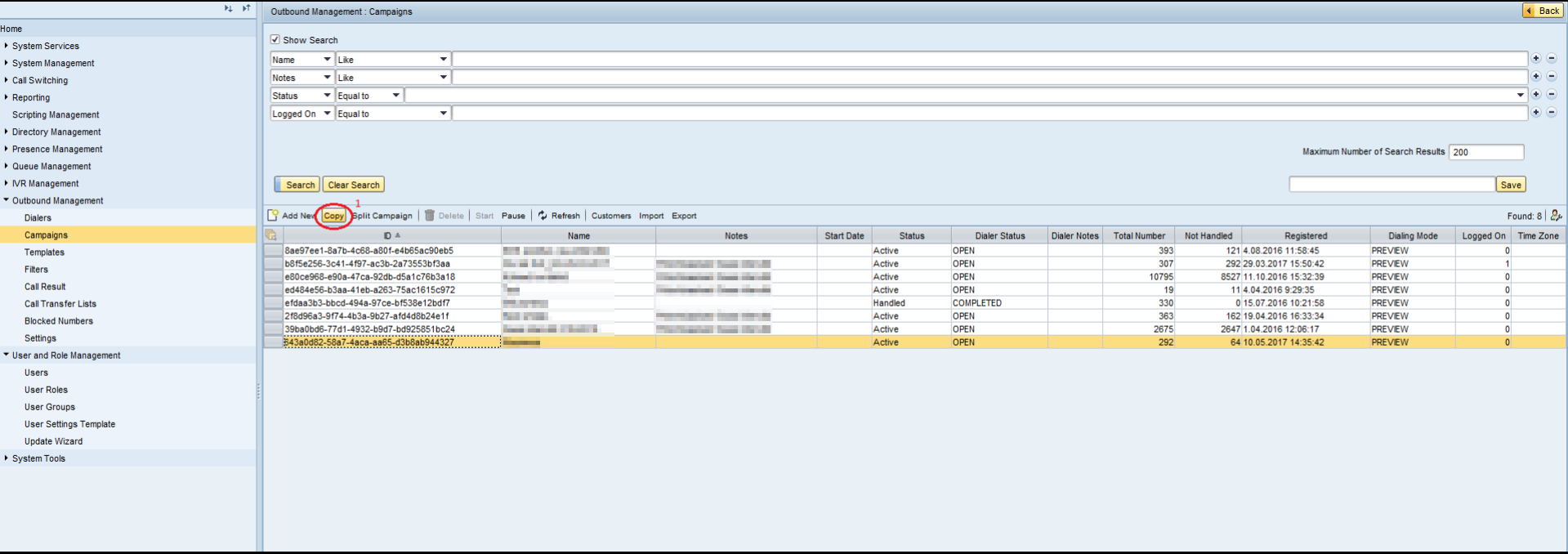1568x554 pixels.
Task: Click the minus icon on the Status row
Action: 1552,95
